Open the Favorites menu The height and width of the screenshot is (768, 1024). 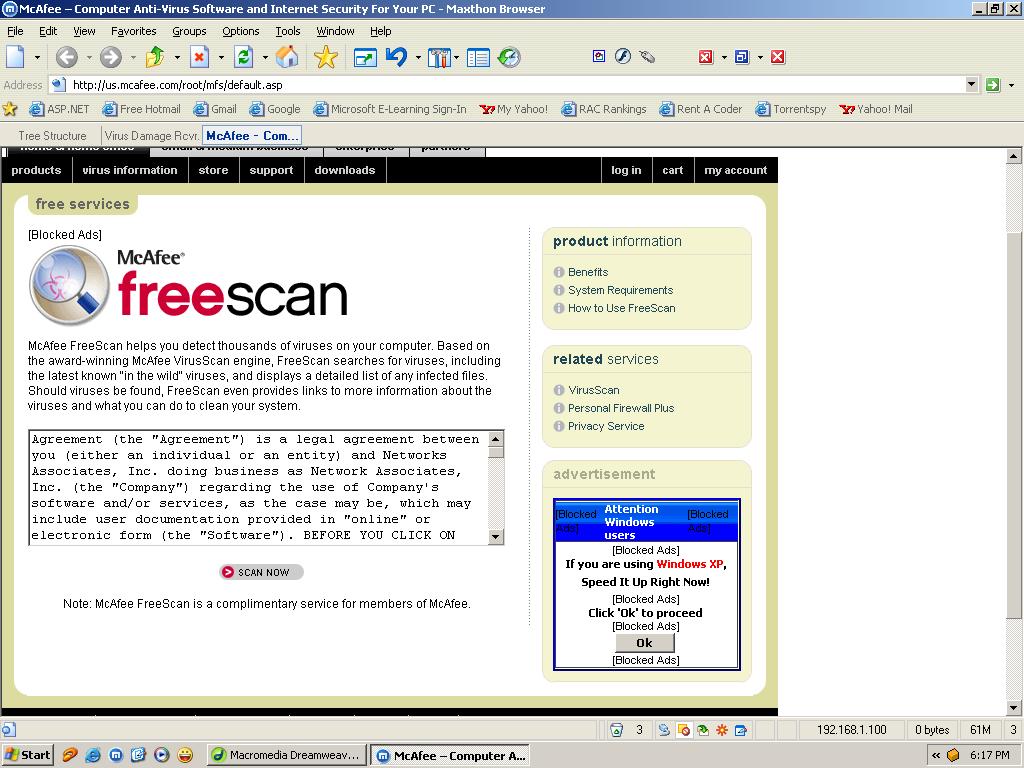pos(134,31)
